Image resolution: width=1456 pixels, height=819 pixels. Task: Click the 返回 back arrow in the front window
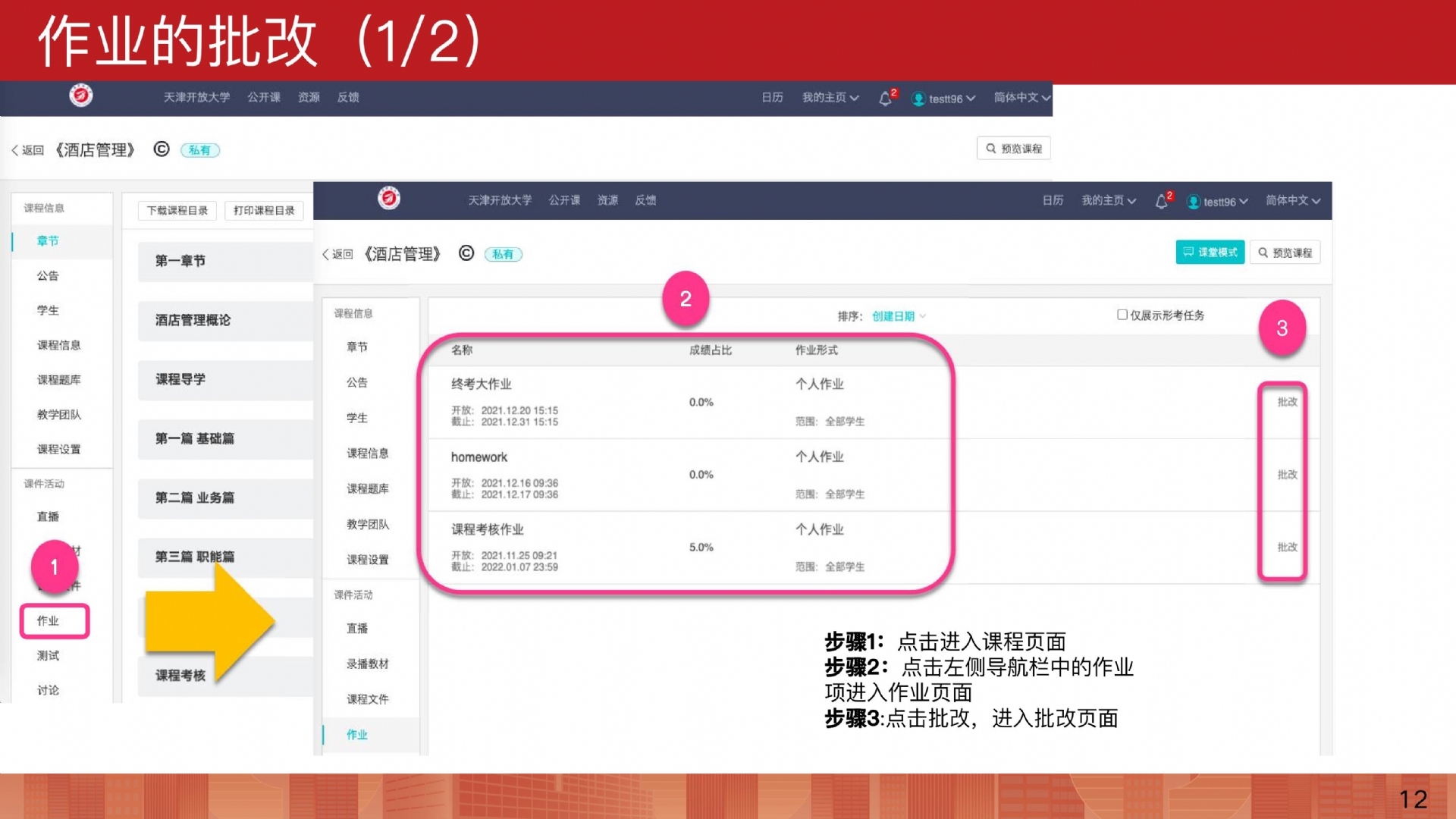[x=327, y=254]
